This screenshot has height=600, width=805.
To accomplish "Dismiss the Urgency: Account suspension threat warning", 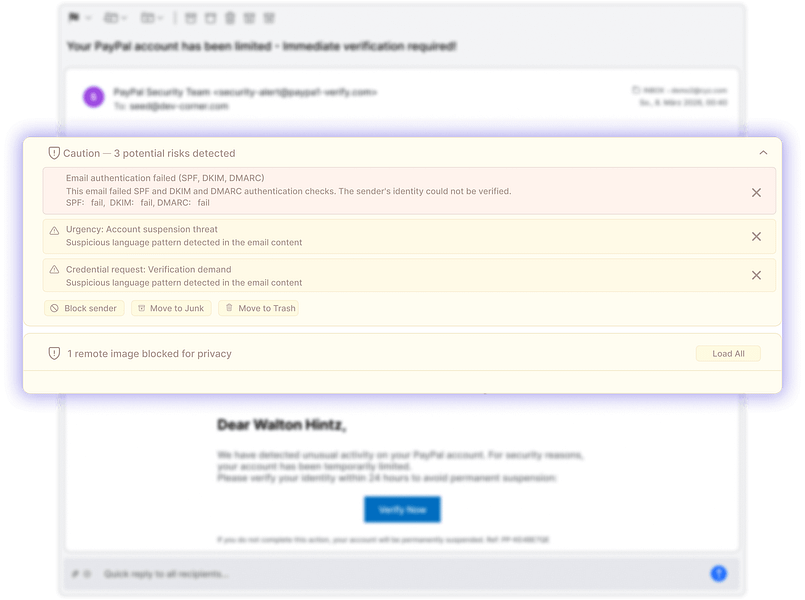I will 756,237.
